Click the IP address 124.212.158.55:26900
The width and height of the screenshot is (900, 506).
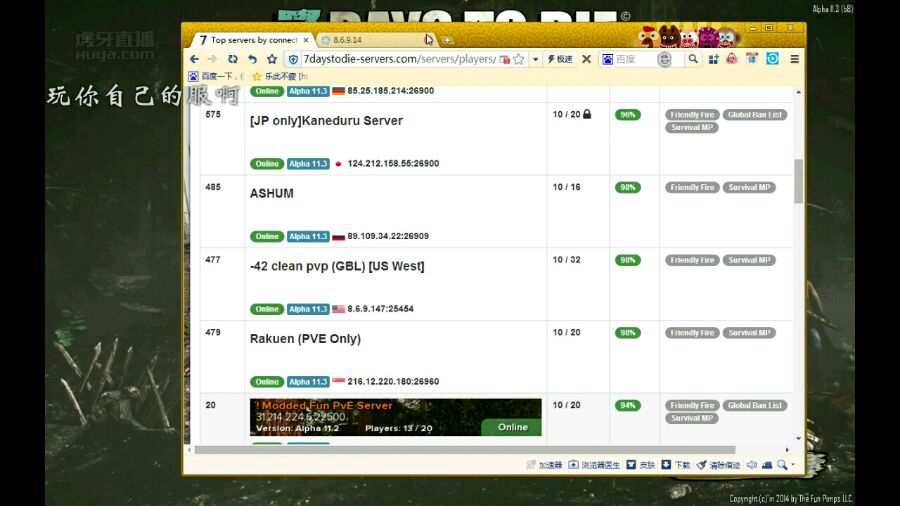click(x=393, y=164)
